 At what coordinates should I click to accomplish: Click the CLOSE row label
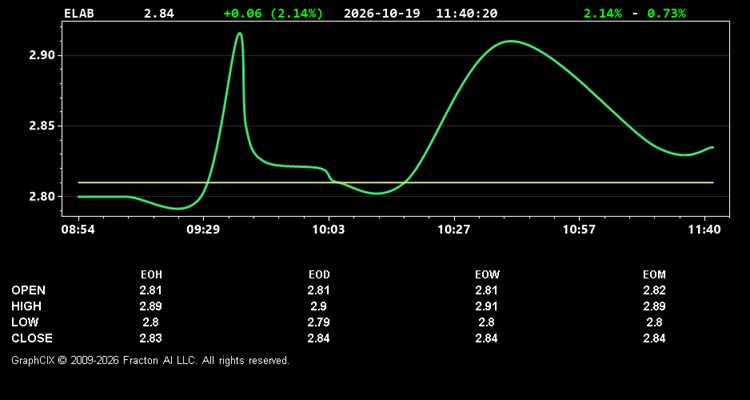point(32,338)
